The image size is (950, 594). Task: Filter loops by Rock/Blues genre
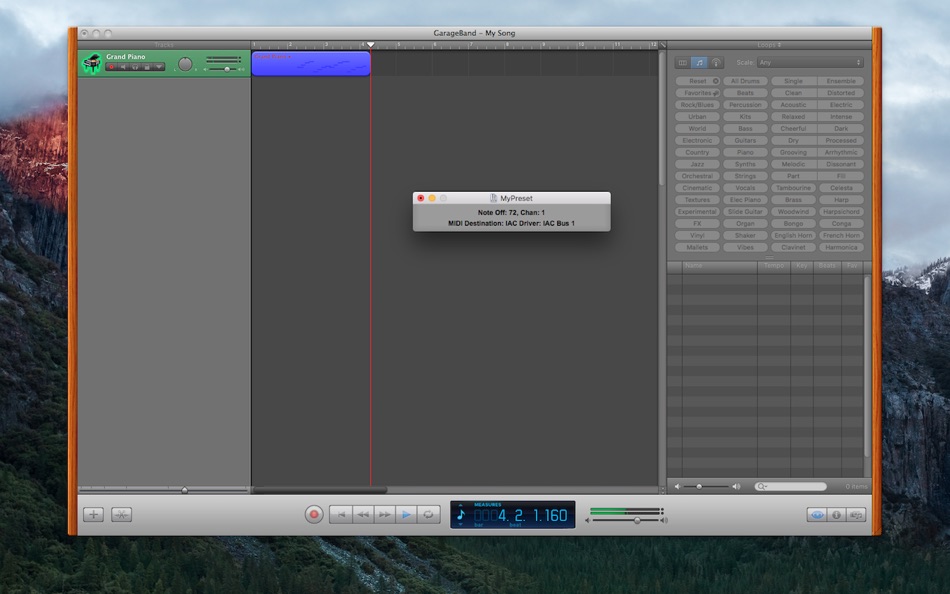(x=697, y=105)
